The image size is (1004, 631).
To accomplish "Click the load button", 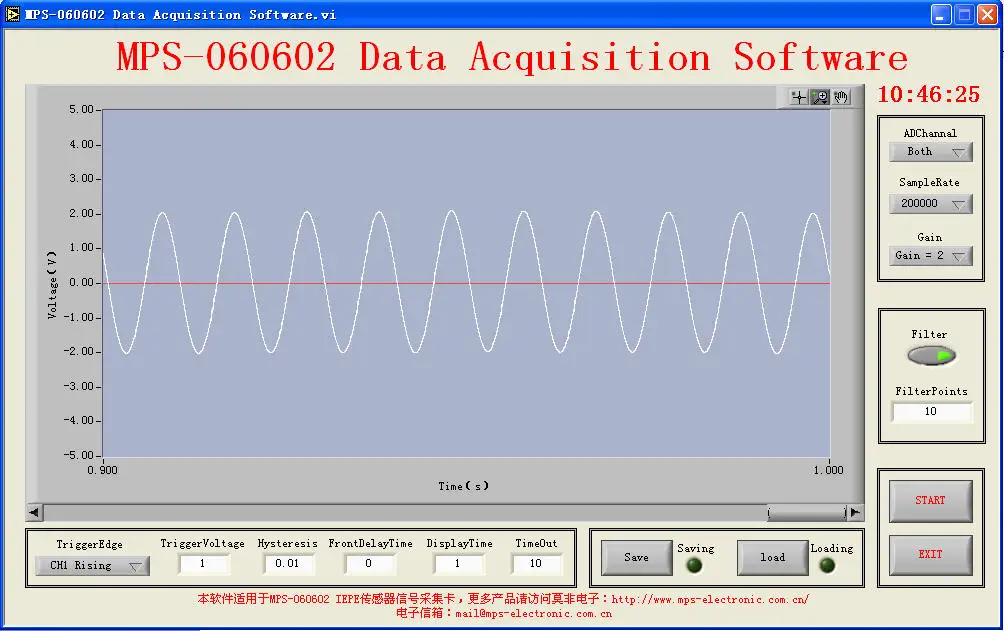I will pos(772,557).
